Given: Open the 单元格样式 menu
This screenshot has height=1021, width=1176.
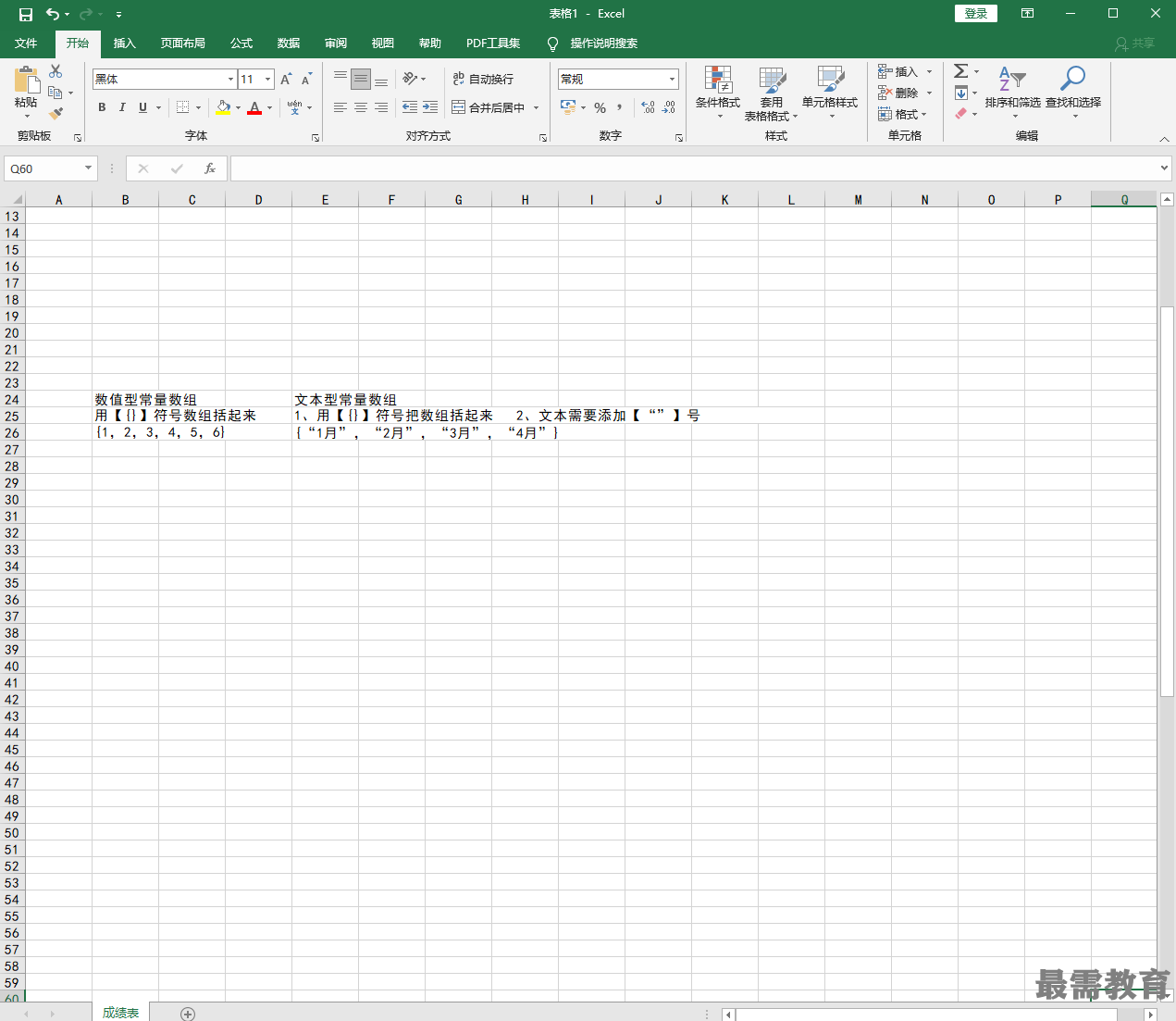Looking at the screenshot, I should (x=830, y=93).
